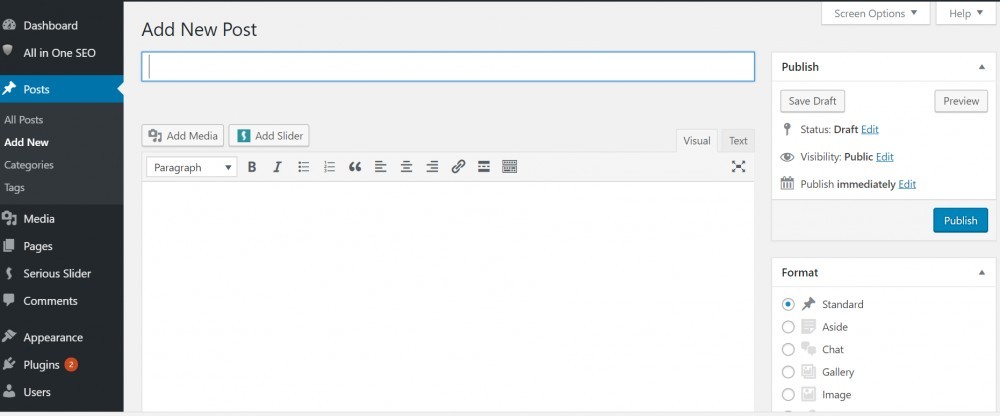1000x416 pixels.
Task: Align text right
Action: coord(432,167)
